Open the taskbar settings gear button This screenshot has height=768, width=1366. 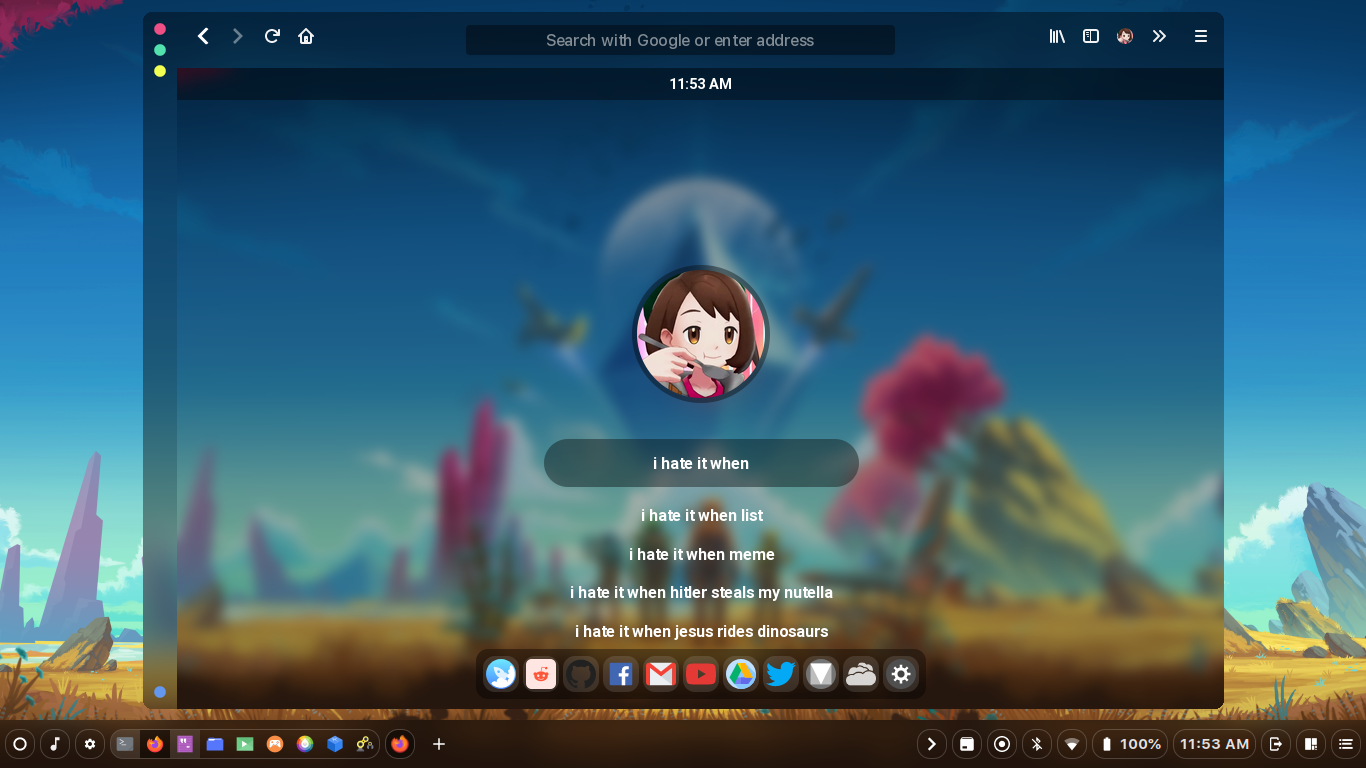click(x=90, y=744)
